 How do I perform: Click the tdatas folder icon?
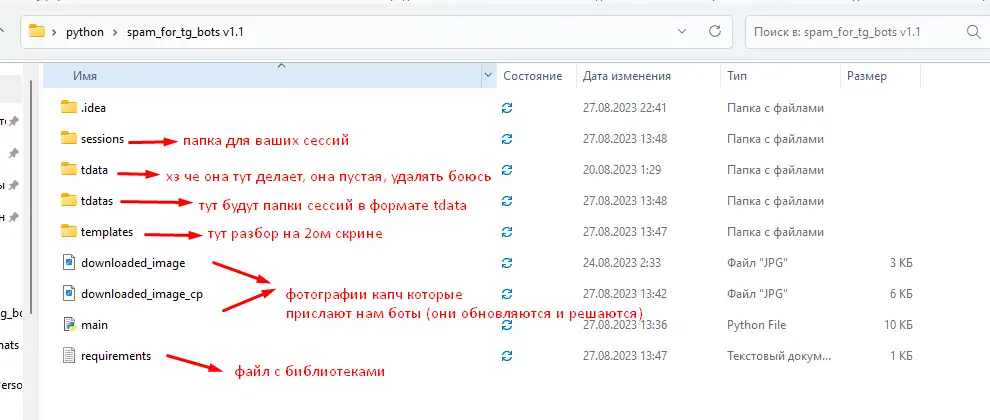point(68,200)
